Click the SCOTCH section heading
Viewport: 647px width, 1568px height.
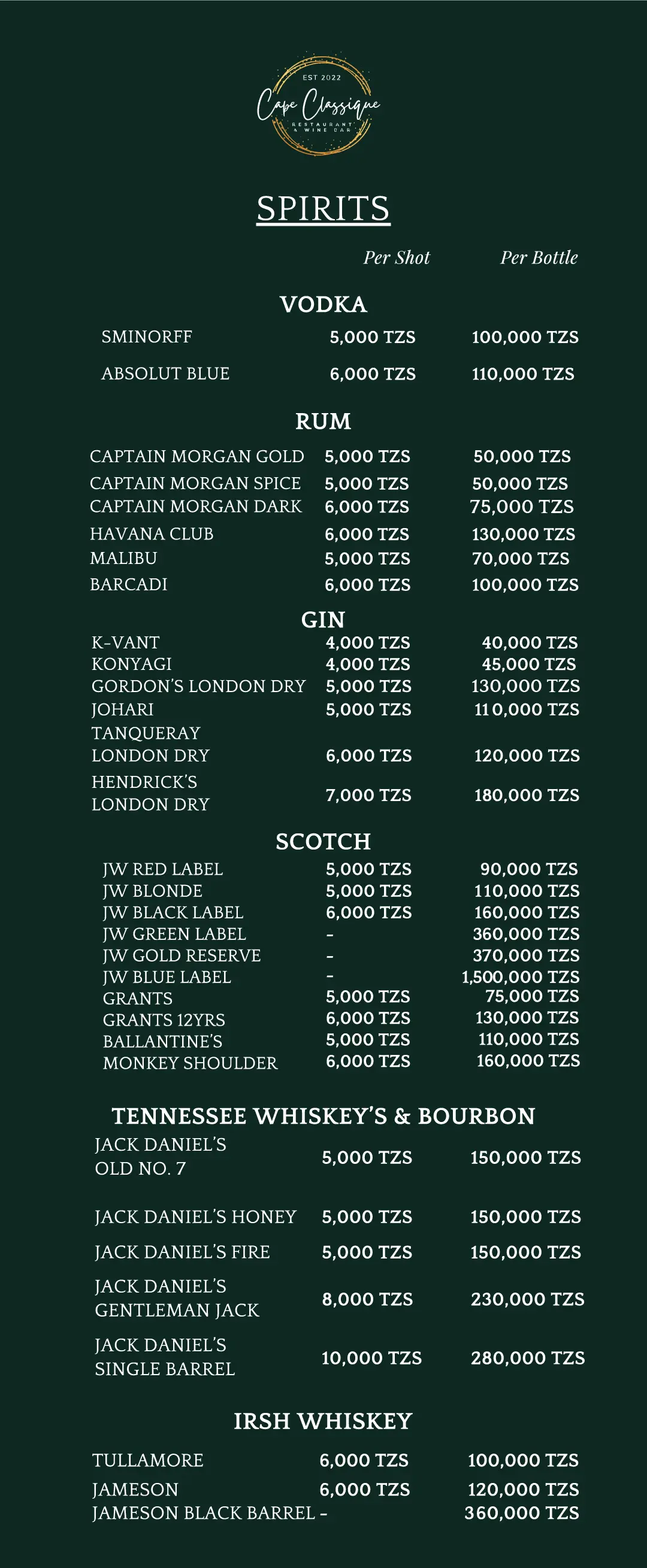coord(323,841)
